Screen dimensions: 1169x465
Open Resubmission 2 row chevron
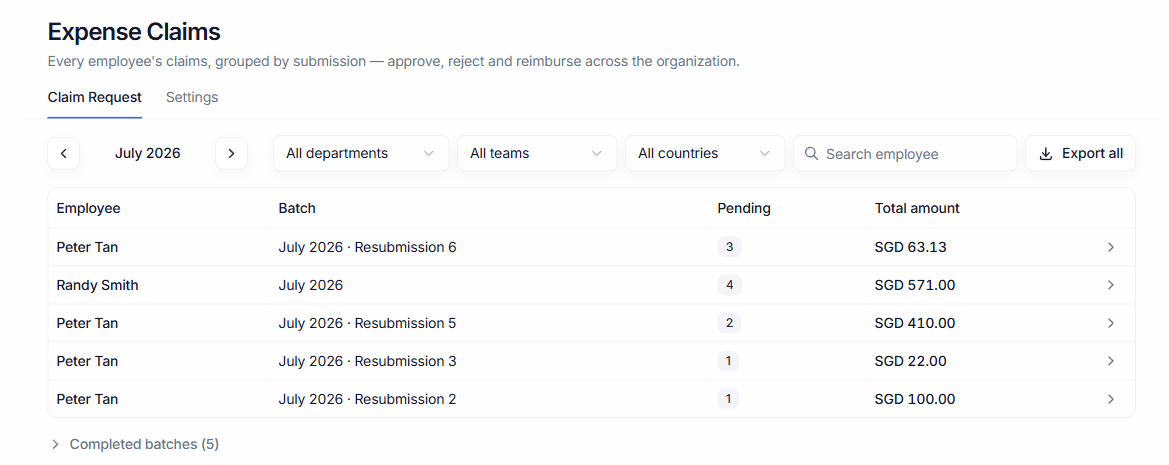(x=1110, y=399)
